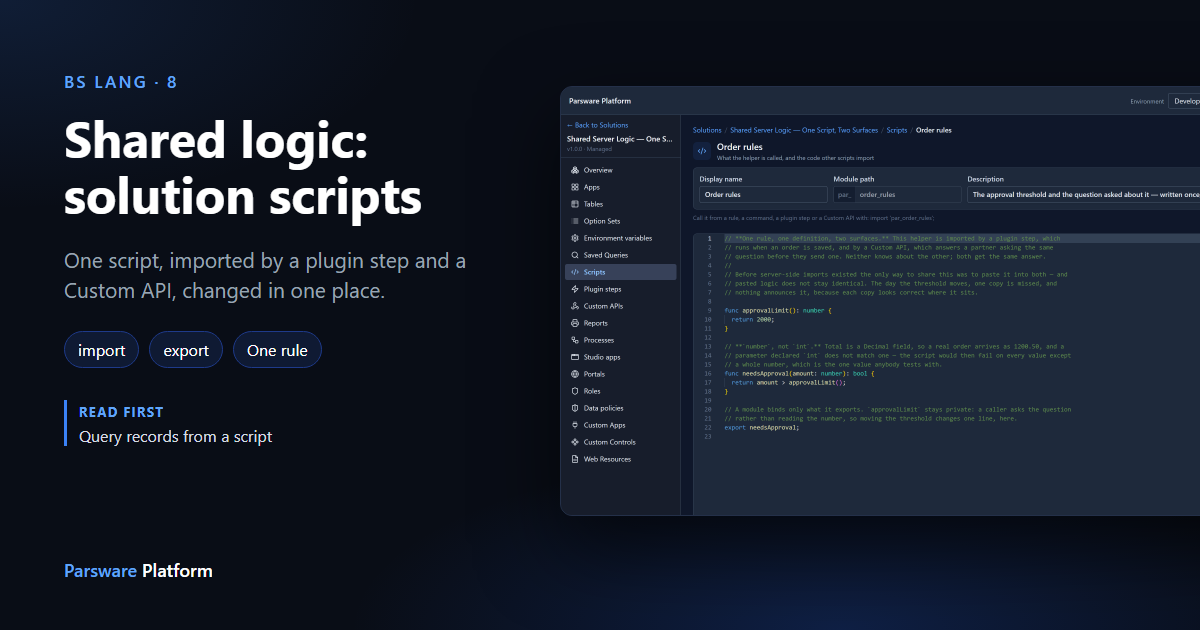This screenshot has width=1200, height=630.
Task: Click the 'Call it from a rule' import hint text
Action: (813, 217)
